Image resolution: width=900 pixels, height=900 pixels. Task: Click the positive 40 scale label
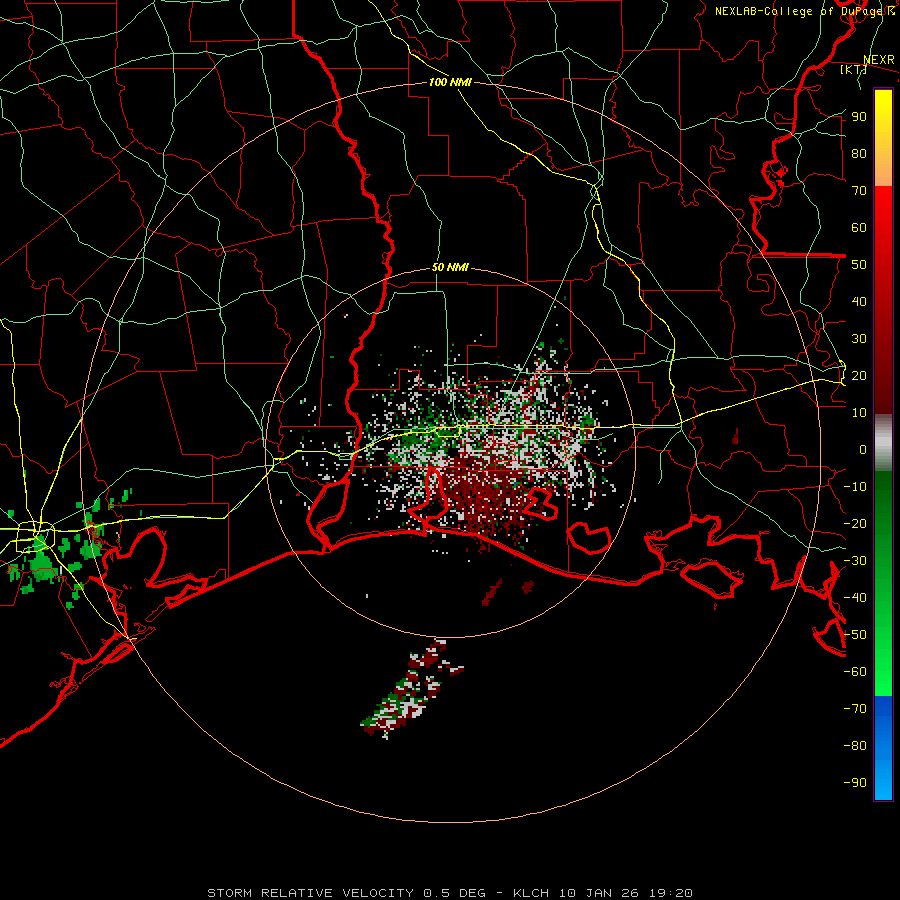pos(859,301)
